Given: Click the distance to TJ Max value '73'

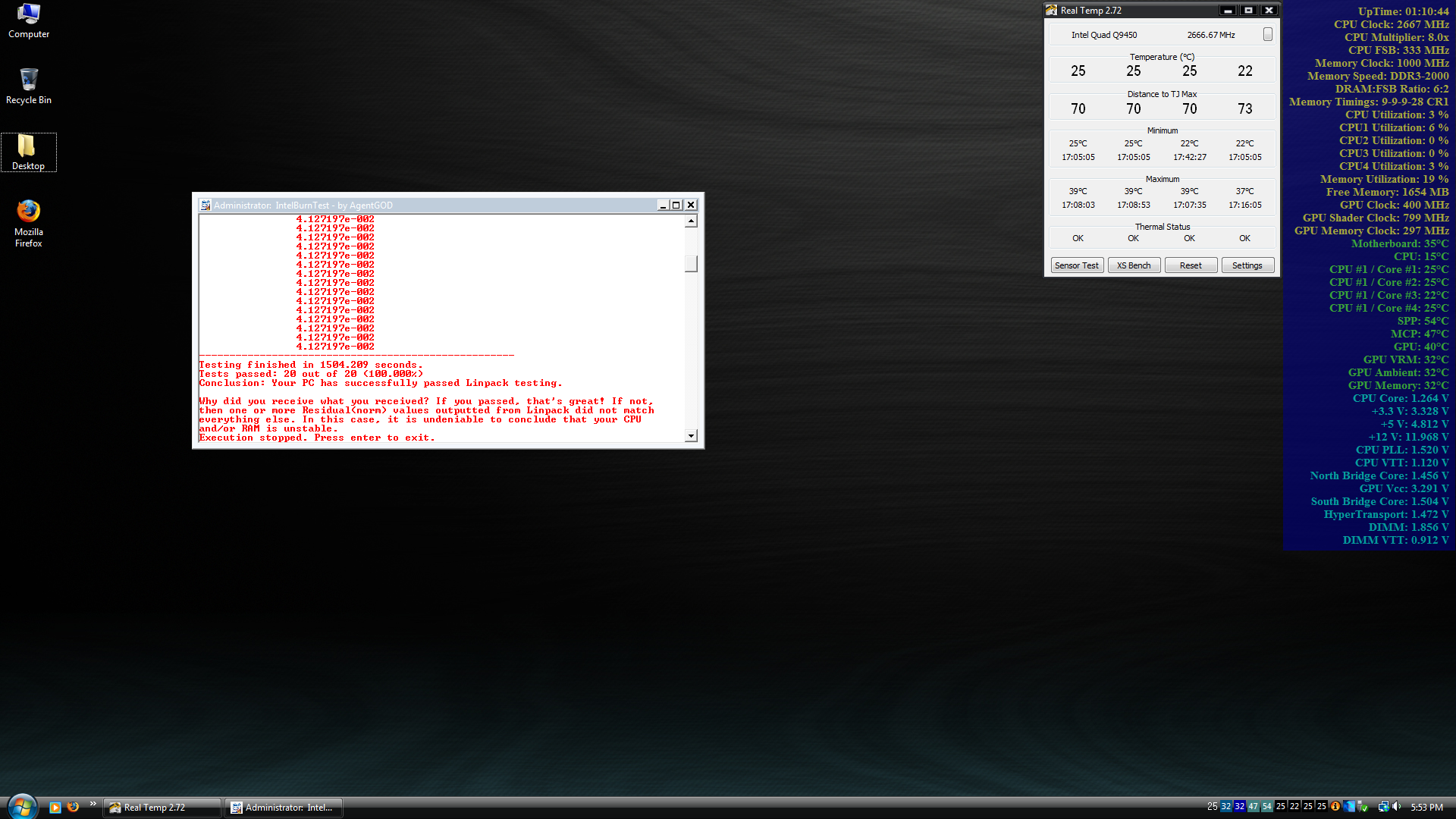Looking at the screenshot, I should pos(1245,108).
